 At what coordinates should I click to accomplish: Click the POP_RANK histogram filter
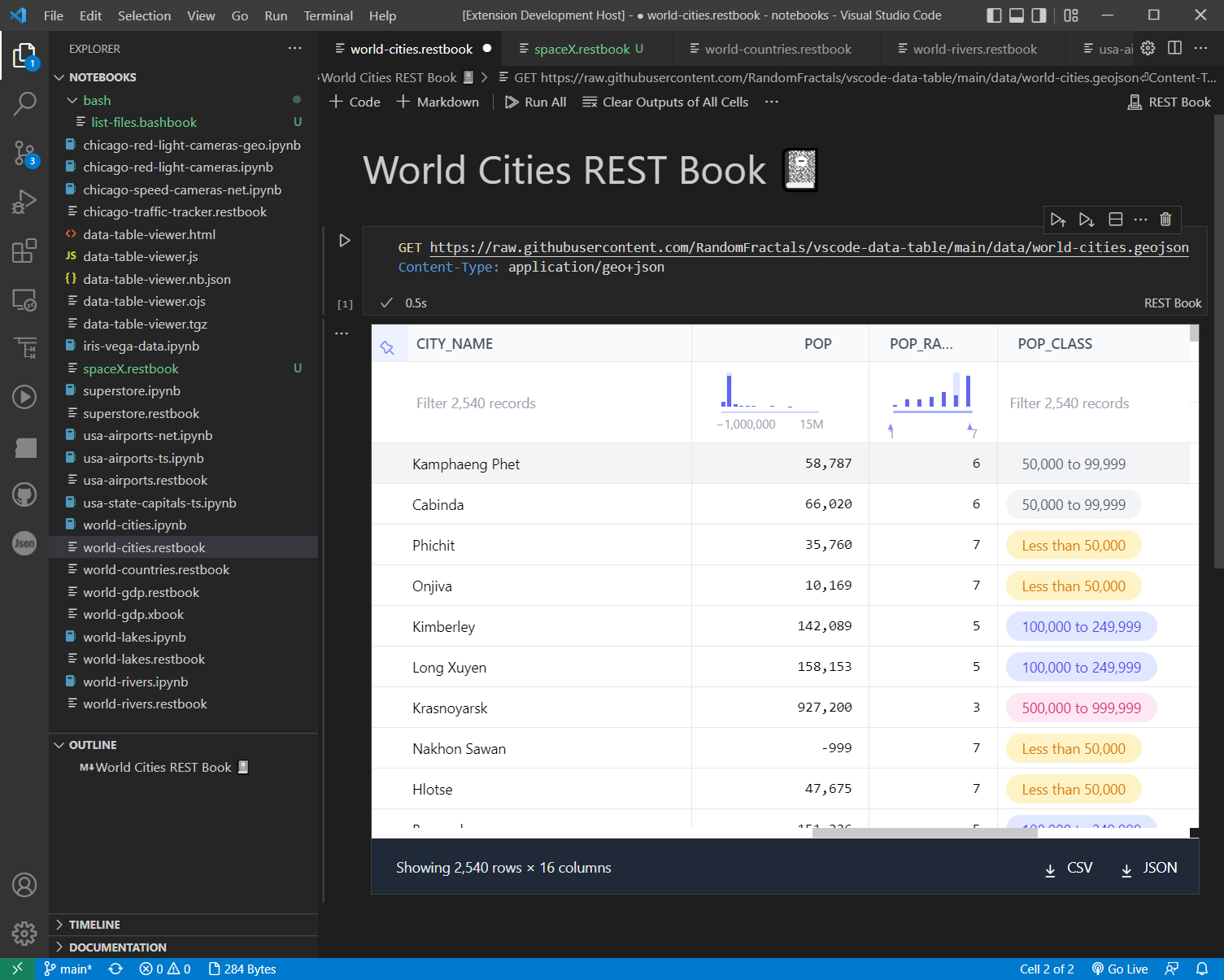click(933, 403)
